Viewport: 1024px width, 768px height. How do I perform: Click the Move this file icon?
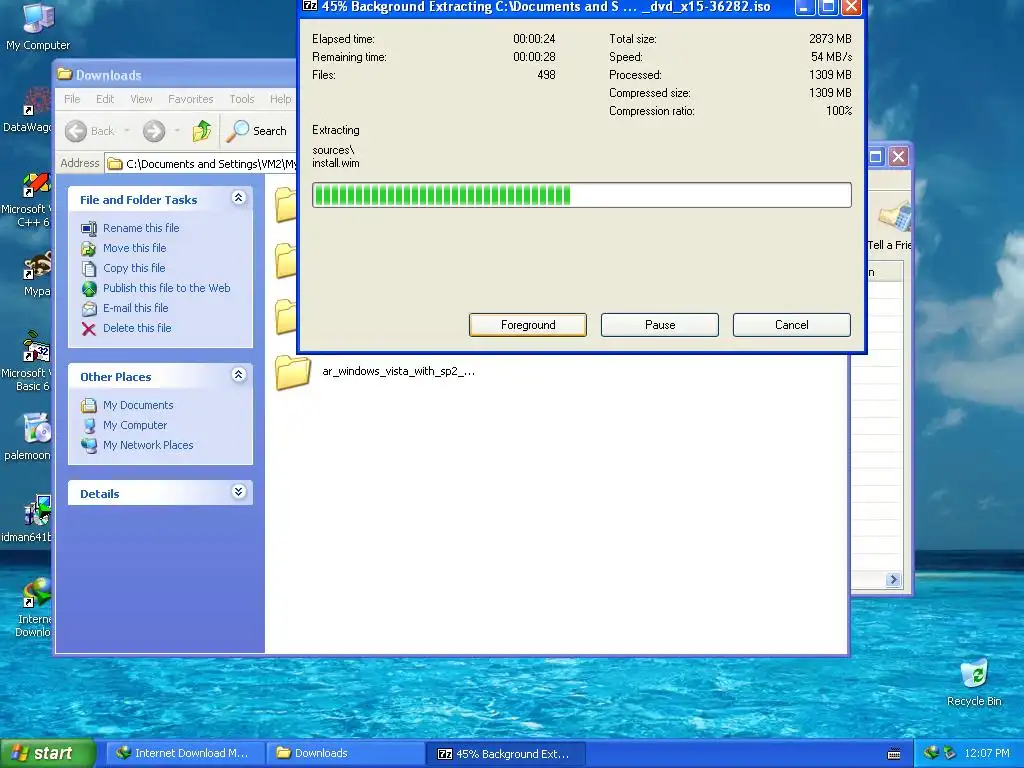pos(89,248)
